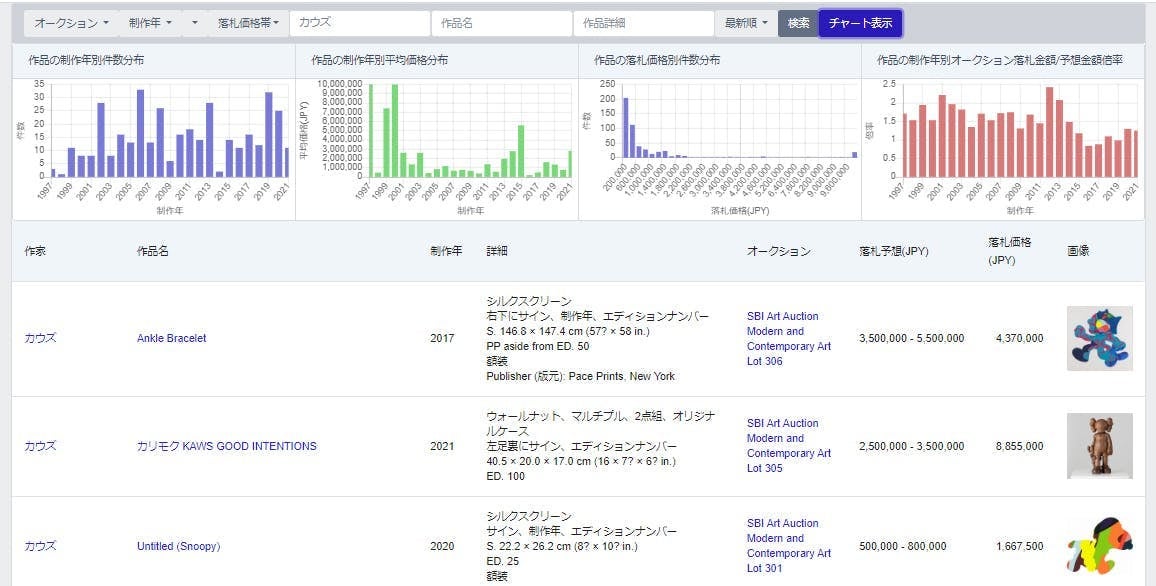Click the artist name input containing カウズ
1156x586 pixels.
coord(360,23)
